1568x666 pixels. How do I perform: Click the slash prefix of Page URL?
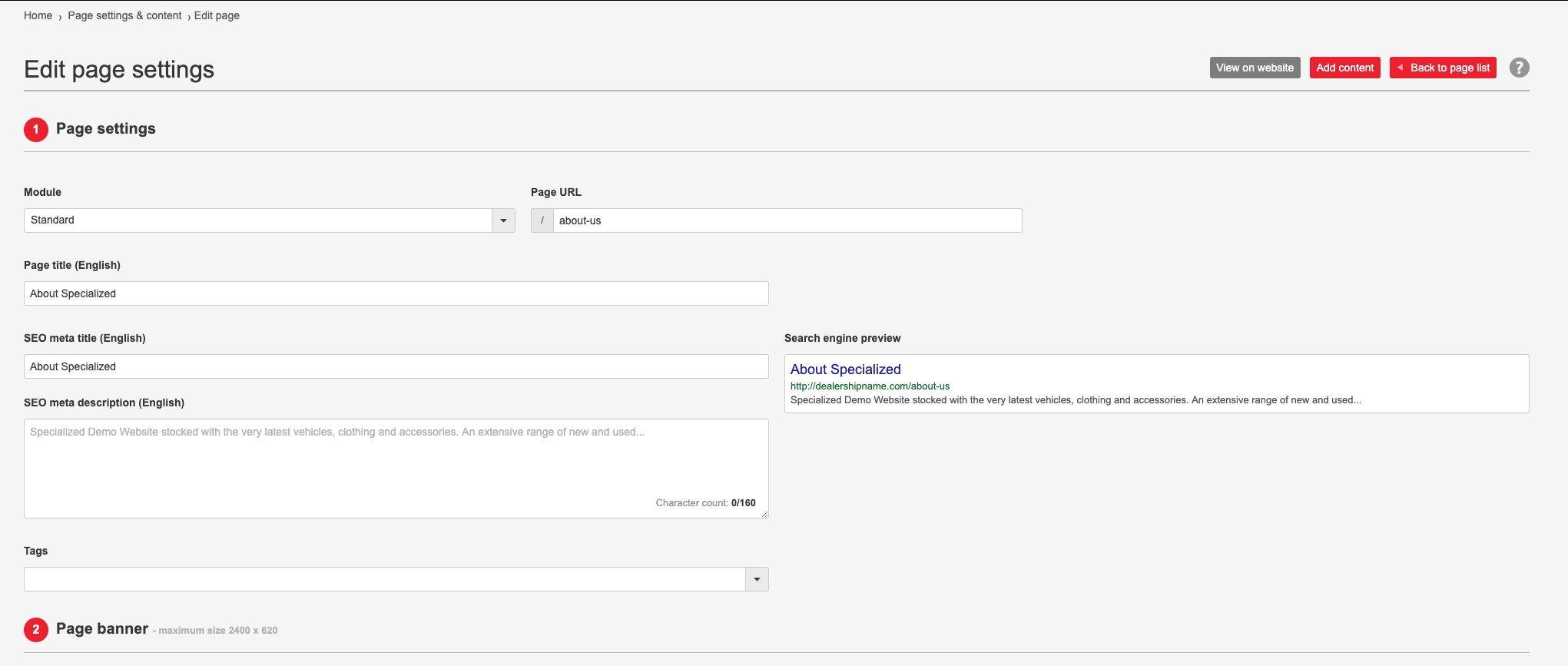tap(542, 220)
